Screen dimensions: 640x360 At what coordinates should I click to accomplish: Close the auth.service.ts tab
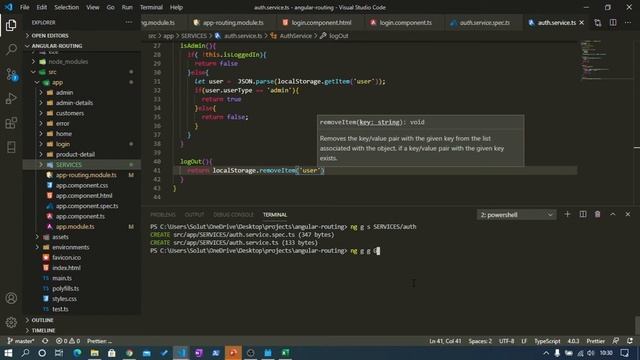click(582, 23)
